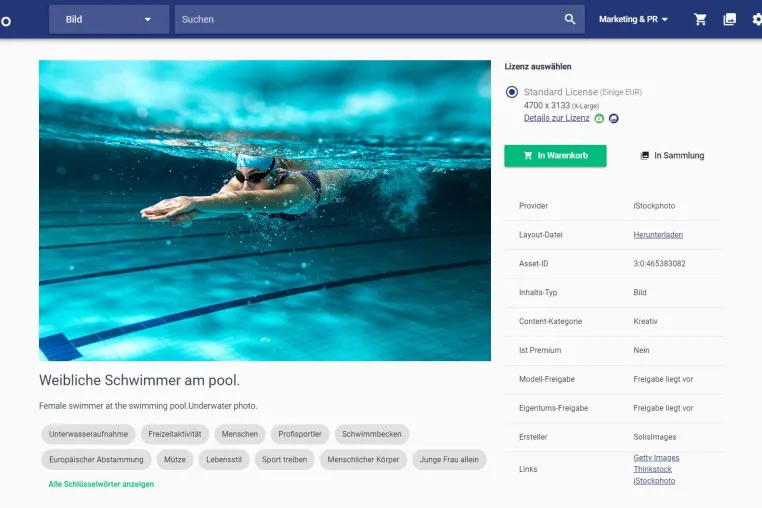Click the 4700 x 3133 size text
The image size is (762, 508).
pos(547,105)
